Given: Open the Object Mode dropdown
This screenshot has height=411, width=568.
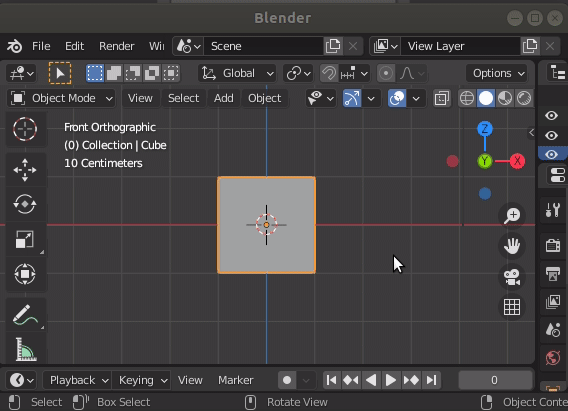Looking at the screenshot, I should tap(61, 98).
